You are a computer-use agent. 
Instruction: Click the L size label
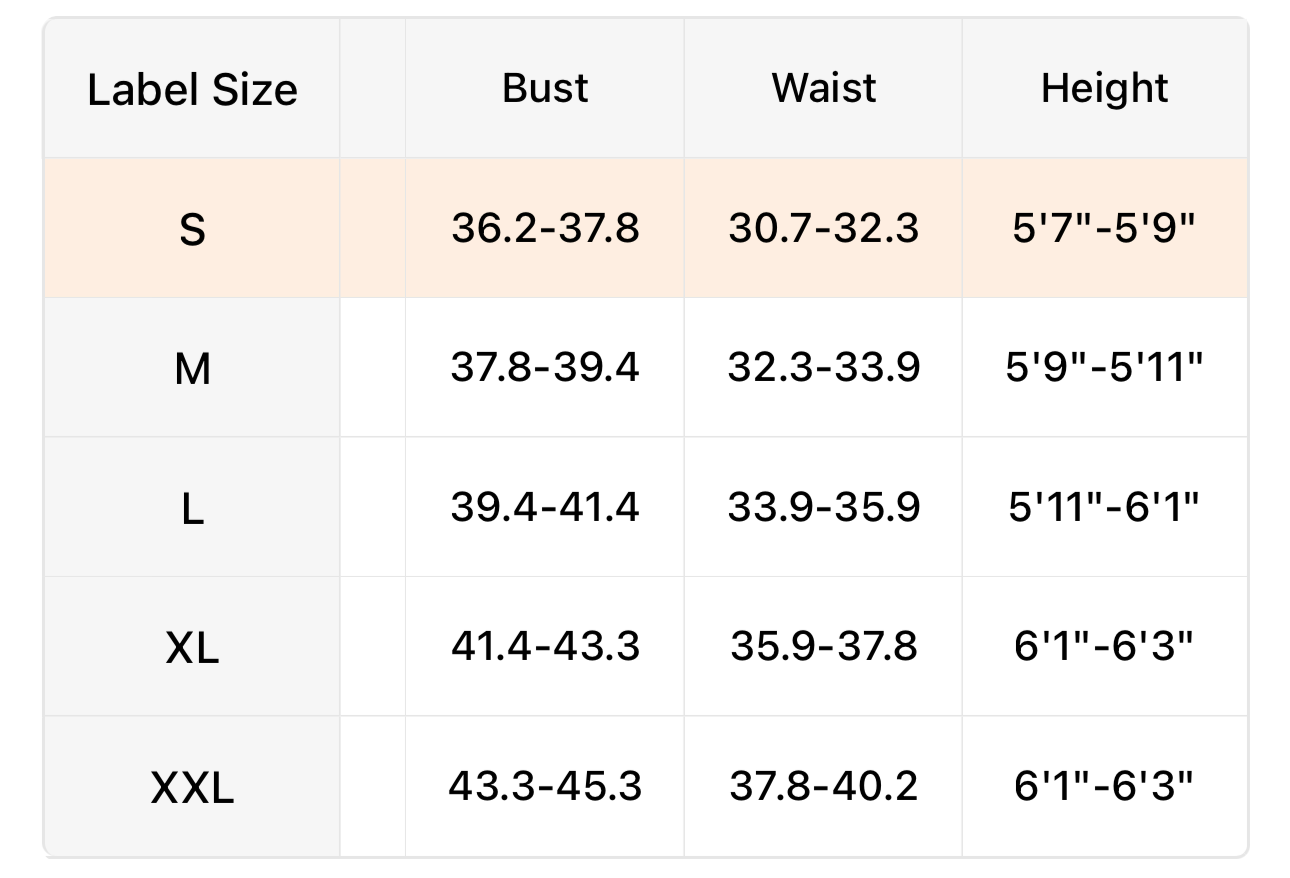click(x=192, y=508)
